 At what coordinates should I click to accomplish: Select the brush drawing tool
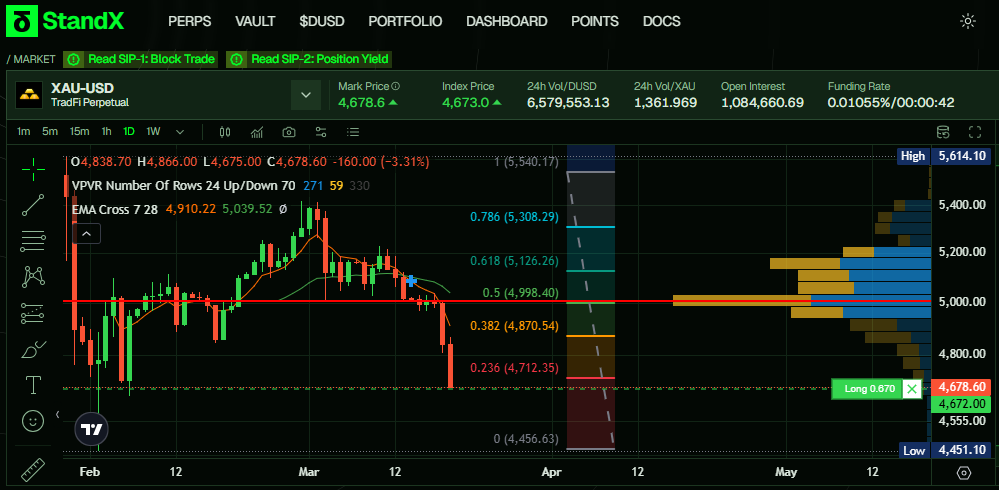33,350
